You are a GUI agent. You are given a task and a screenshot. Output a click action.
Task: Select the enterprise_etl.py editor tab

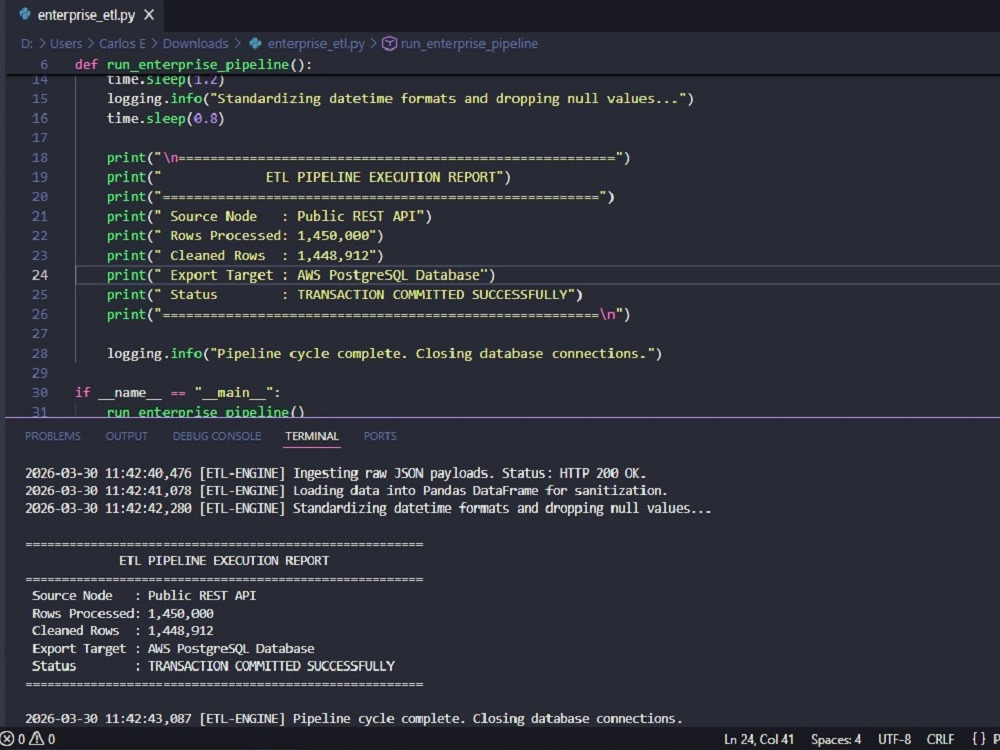click(x=85, y=15)
